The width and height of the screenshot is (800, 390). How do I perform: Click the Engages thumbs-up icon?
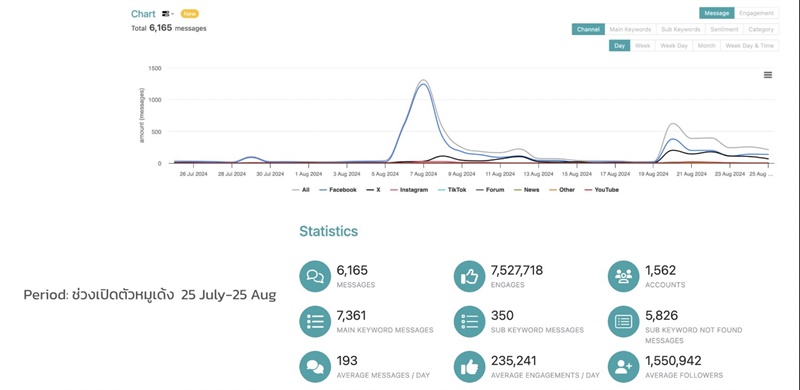point(469,276)
